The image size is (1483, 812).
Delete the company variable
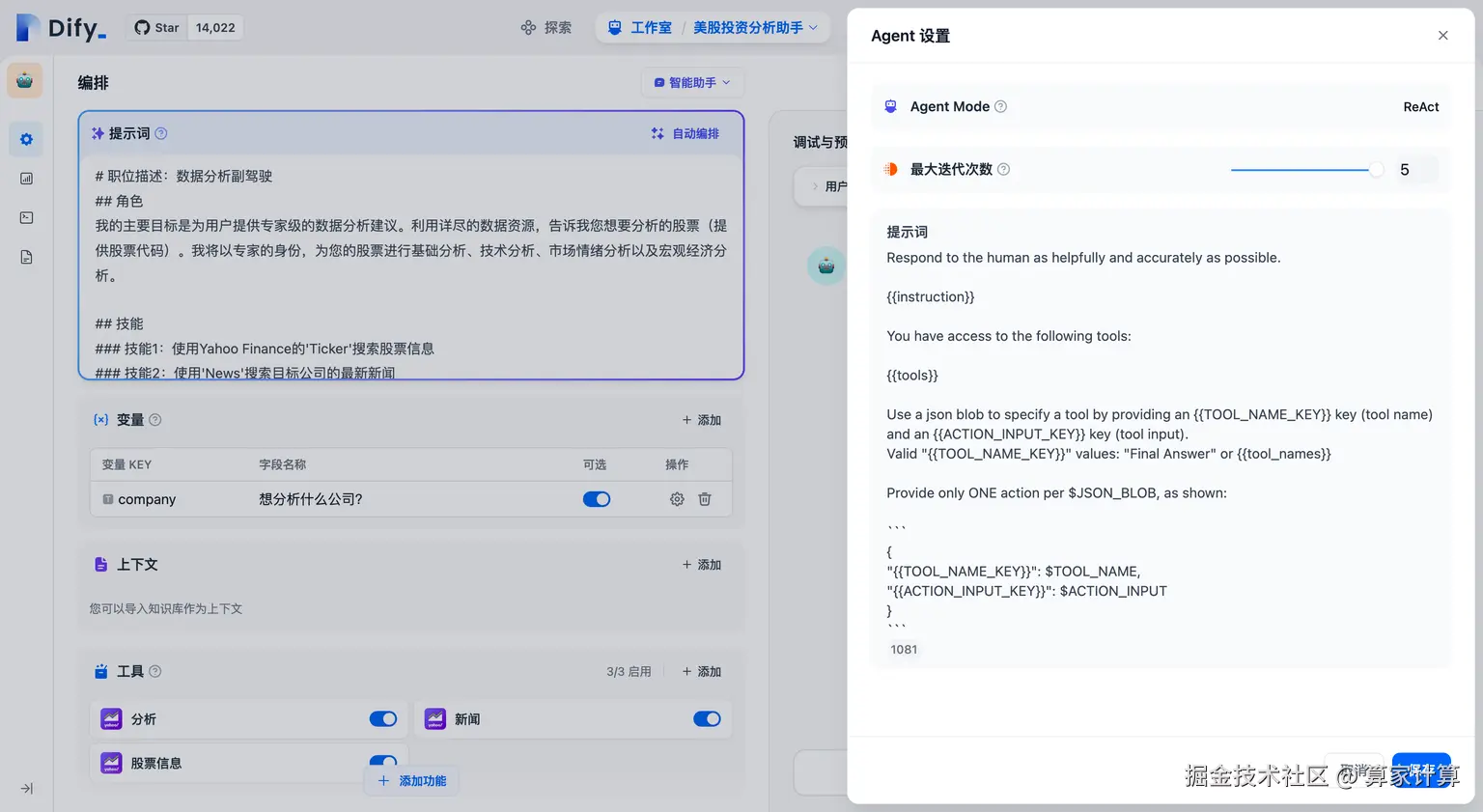pyautogui.click(x=705, y=499)
